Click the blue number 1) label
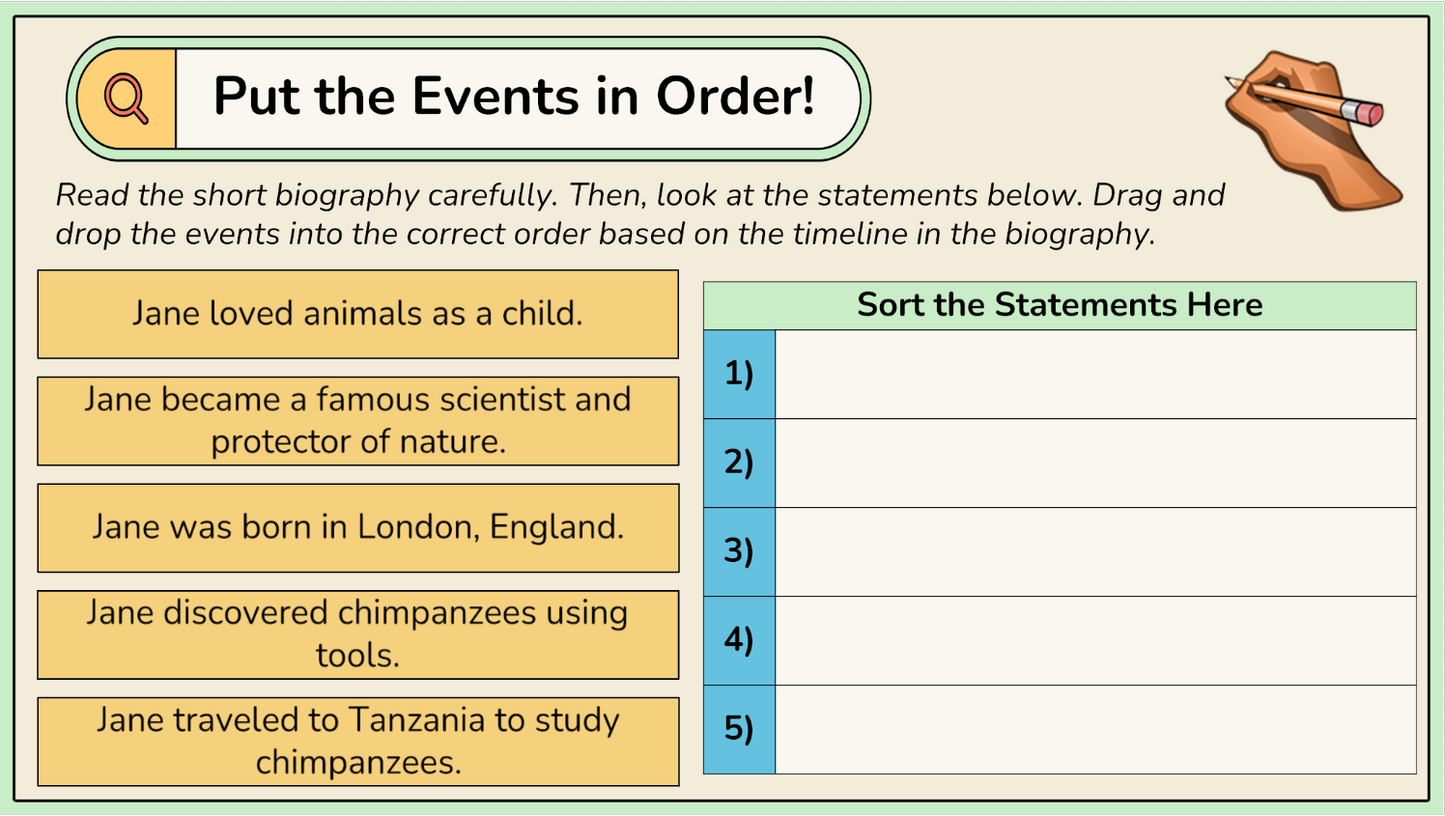The image size is (1445, 816). (739, 374)
